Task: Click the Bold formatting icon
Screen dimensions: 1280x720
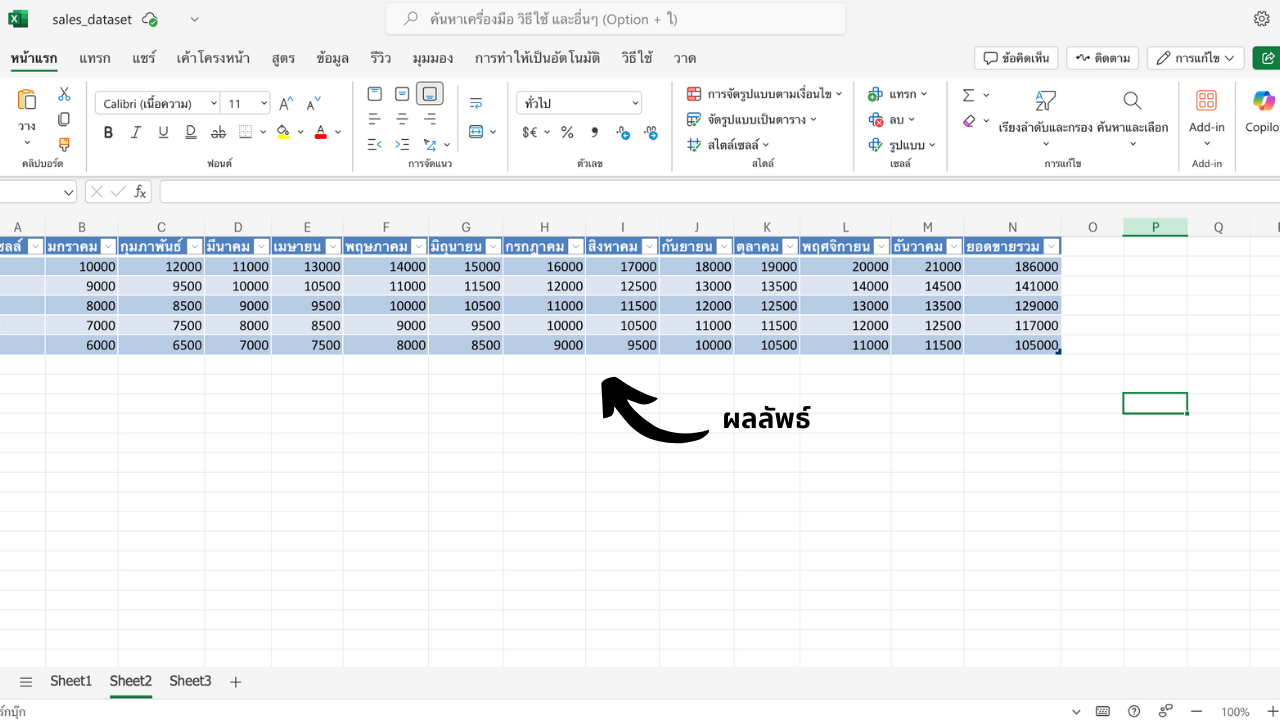Action: [x=108, y=132]
